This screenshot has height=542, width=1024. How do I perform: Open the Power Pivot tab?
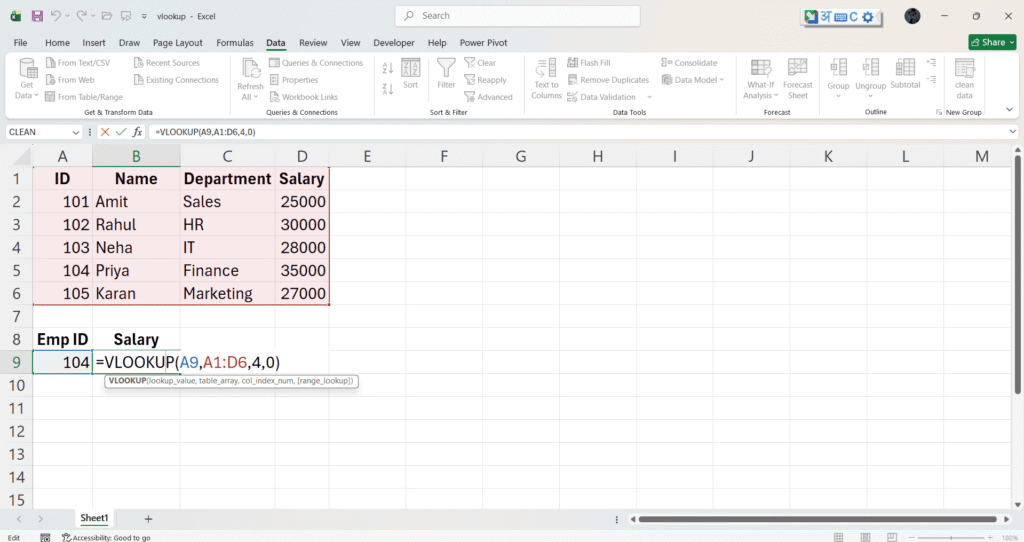(483, 42)
